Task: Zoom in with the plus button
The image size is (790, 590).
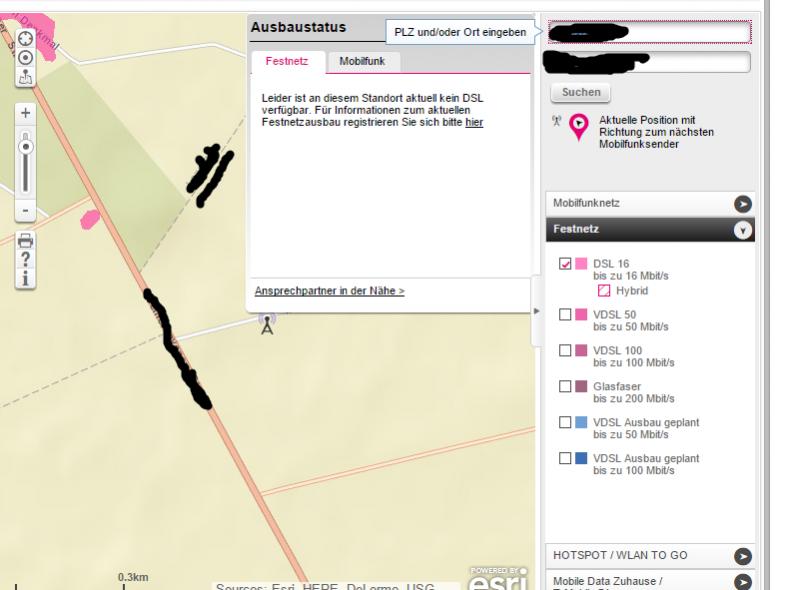Action: 26,113
